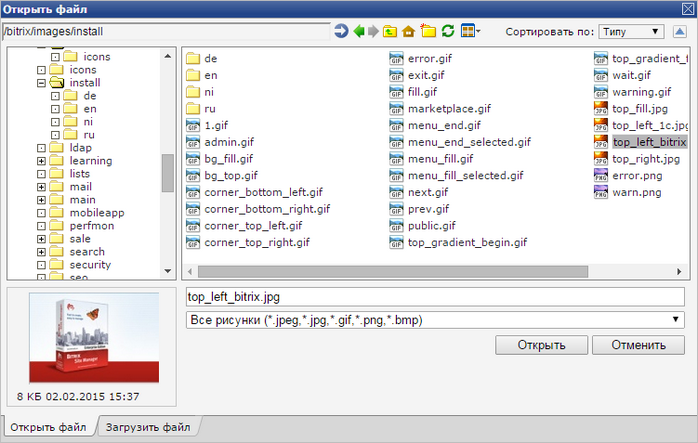
Task: Create a new folder icon
Action: (x=428, y=31)
